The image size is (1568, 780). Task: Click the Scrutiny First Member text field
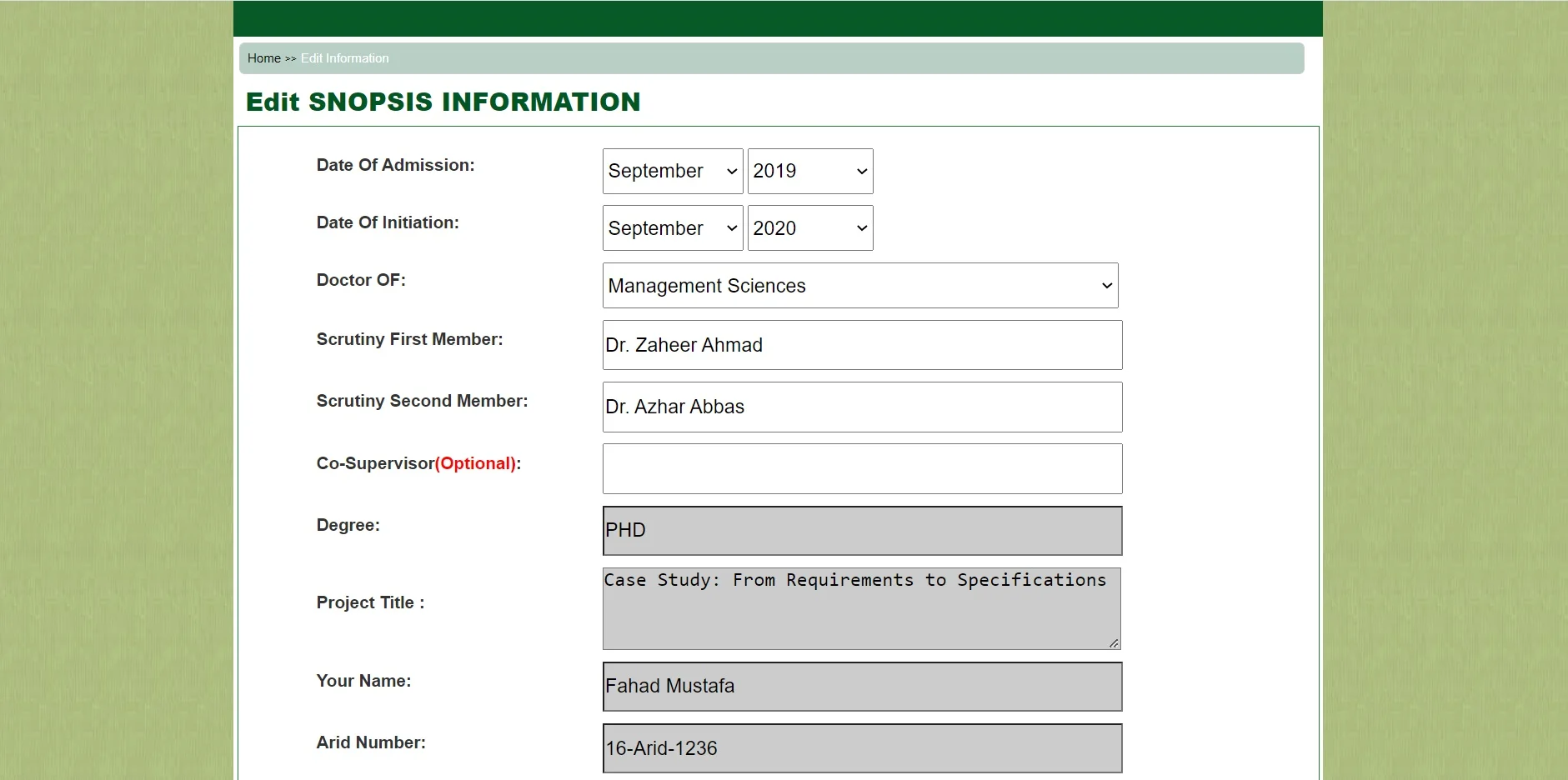click(862, 345)
